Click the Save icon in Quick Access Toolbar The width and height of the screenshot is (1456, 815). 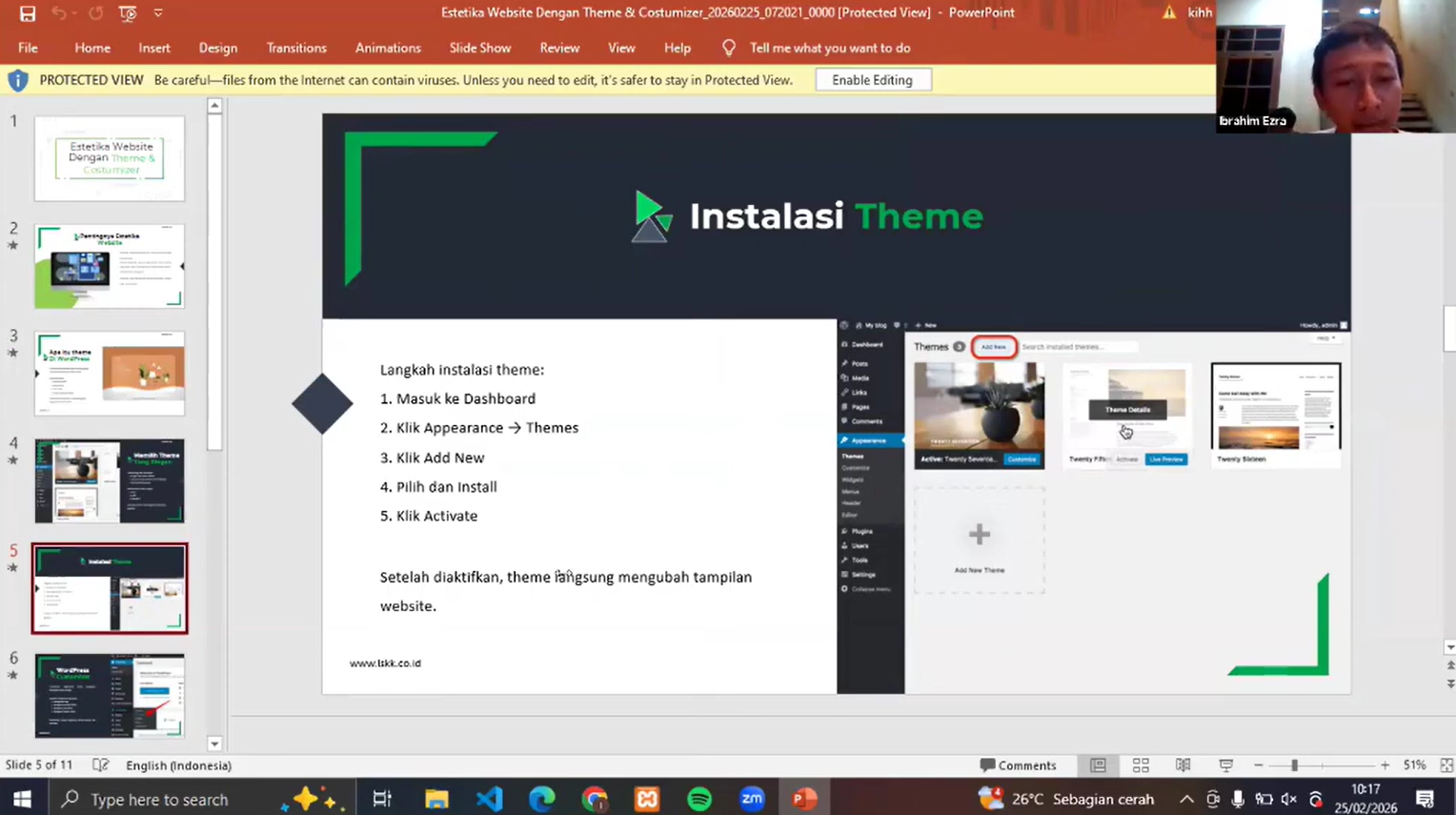click(x=28, y=13)
